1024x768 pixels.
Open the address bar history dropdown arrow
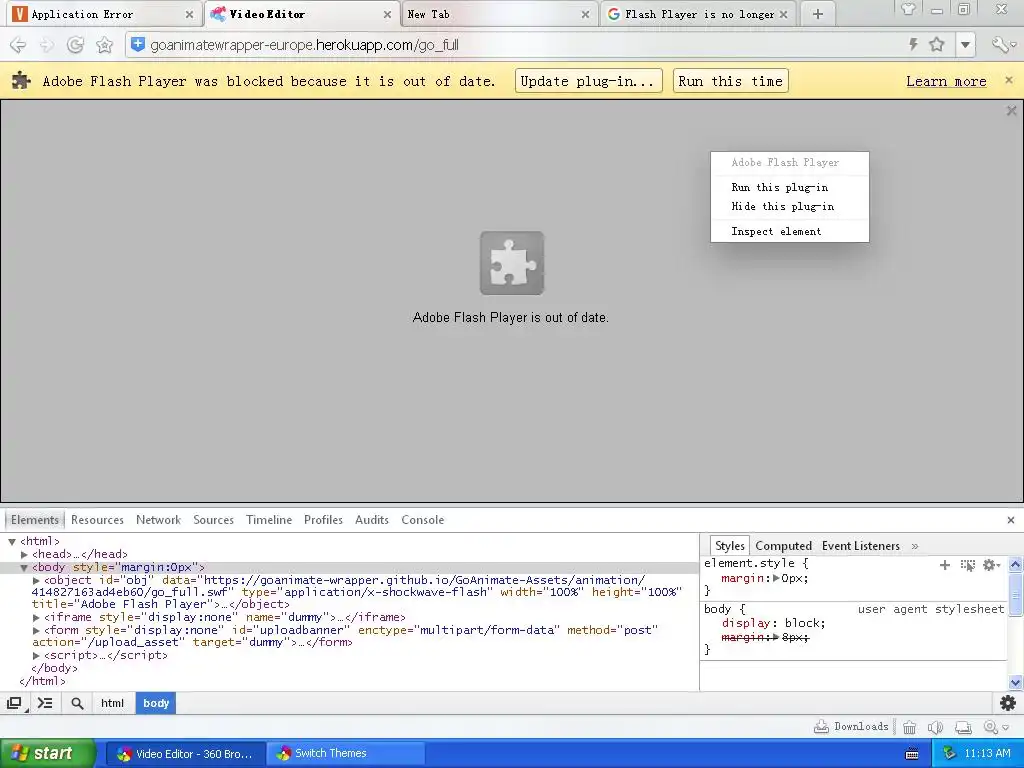(965, 45)
